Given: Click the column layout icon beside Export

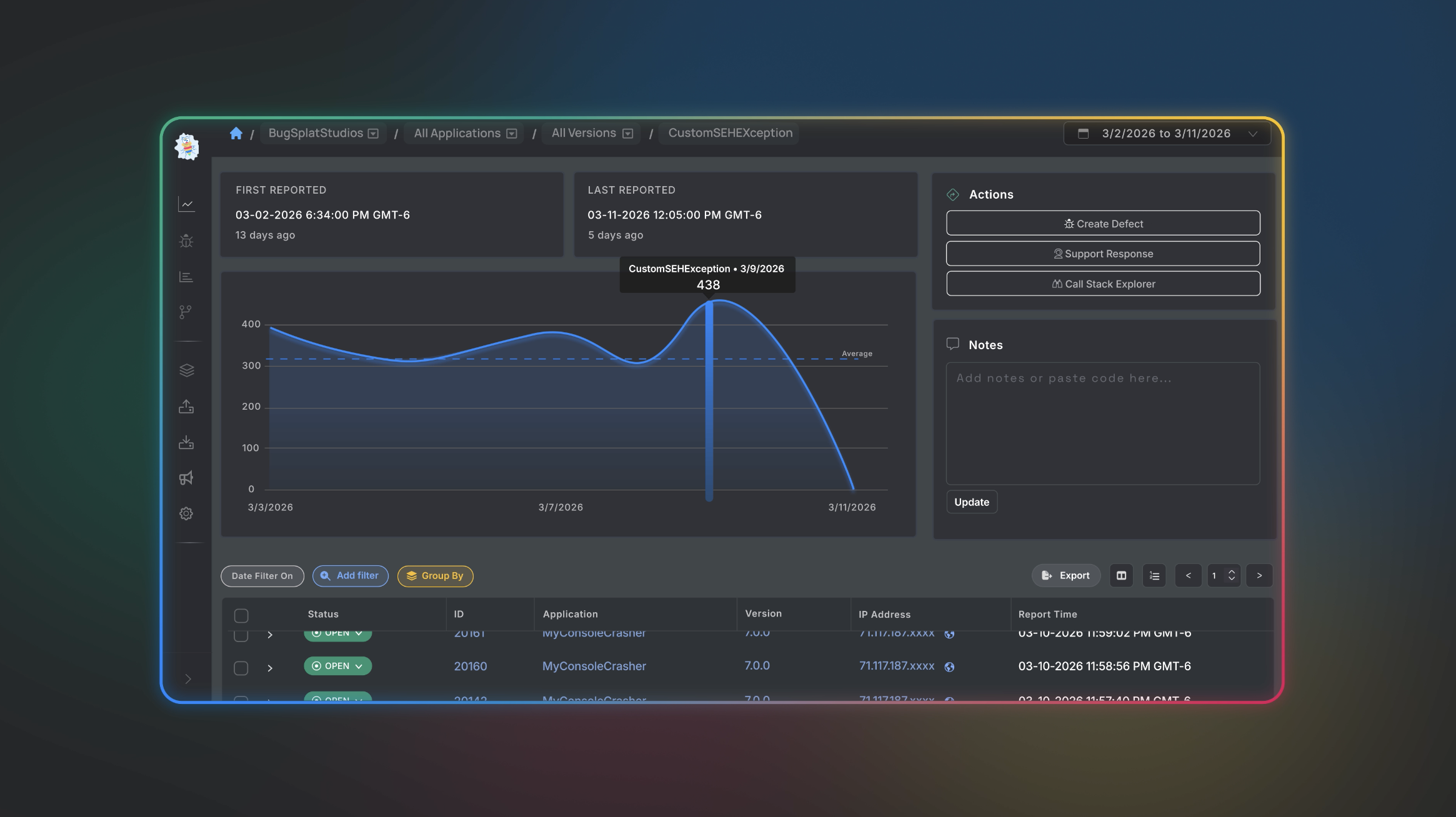Looking at the screenshot, I should coord(1121,575).
